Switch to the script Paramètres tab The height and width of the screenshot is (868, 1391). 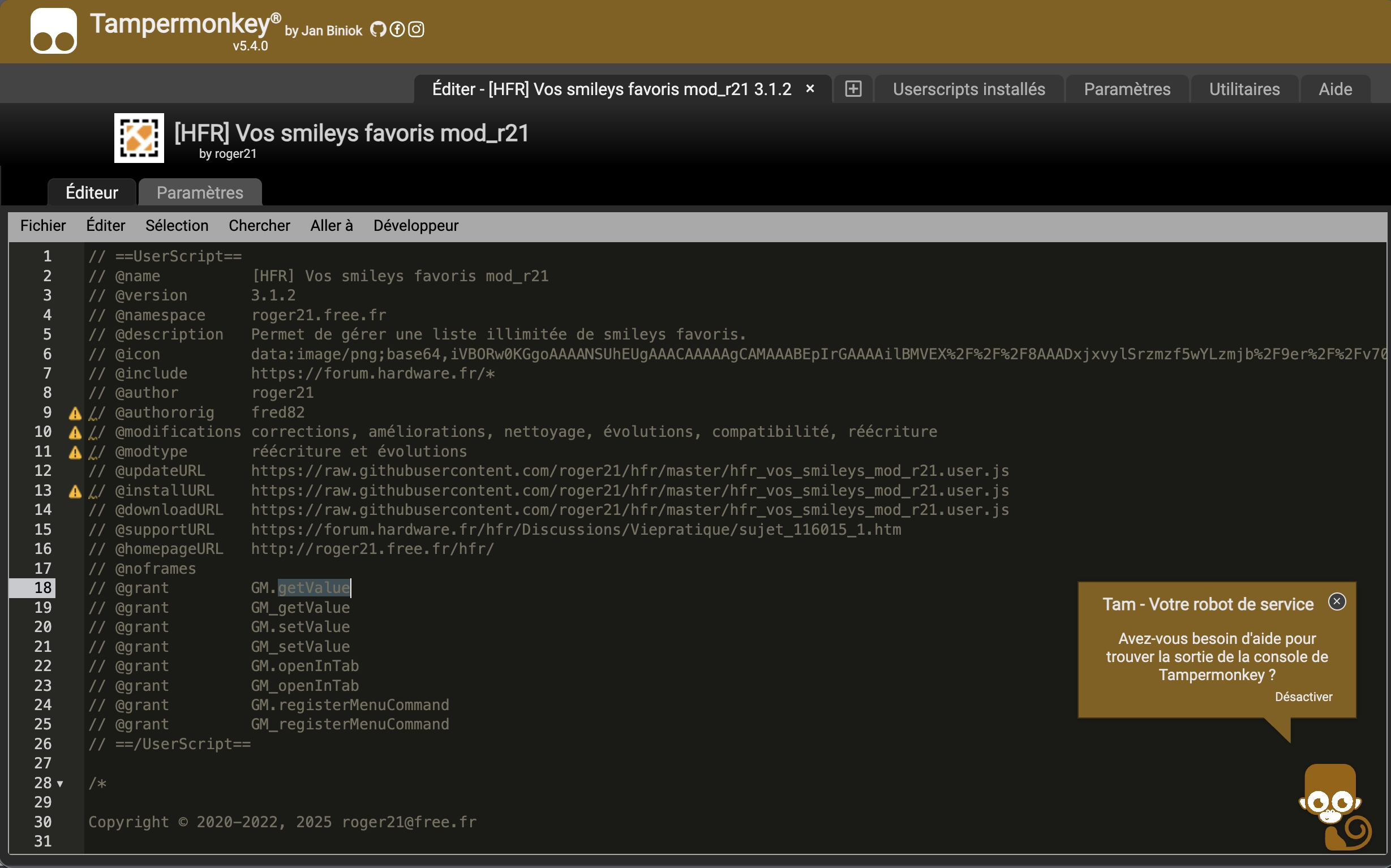(200, 192)
